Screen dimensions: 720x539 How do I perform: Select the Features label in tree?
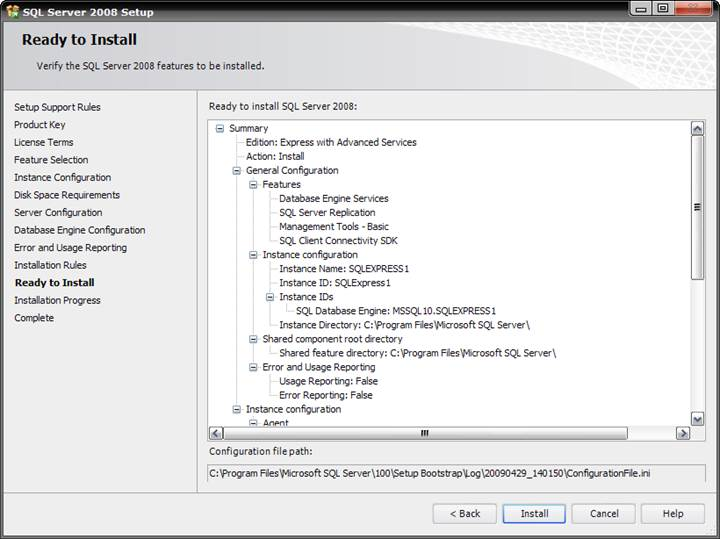point(281,185)
